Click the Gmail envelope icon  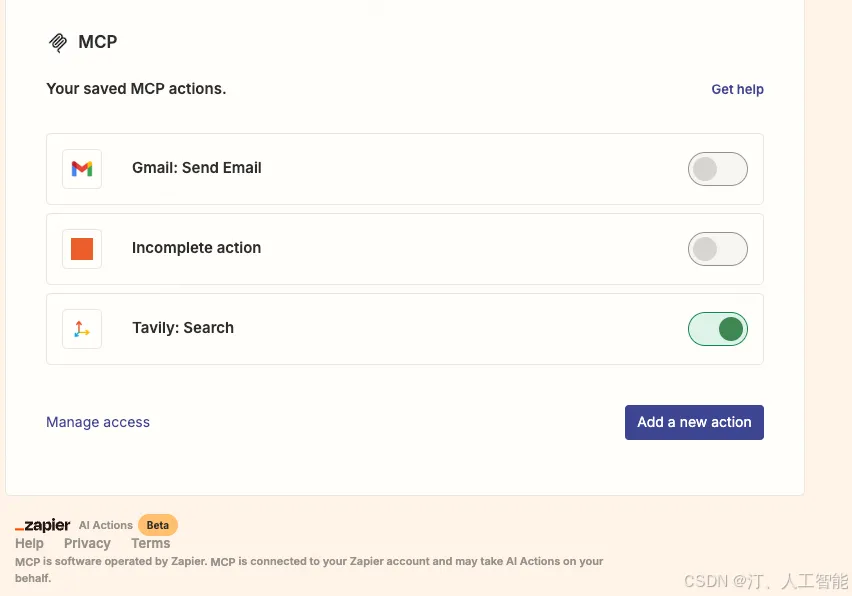point(82,169)
